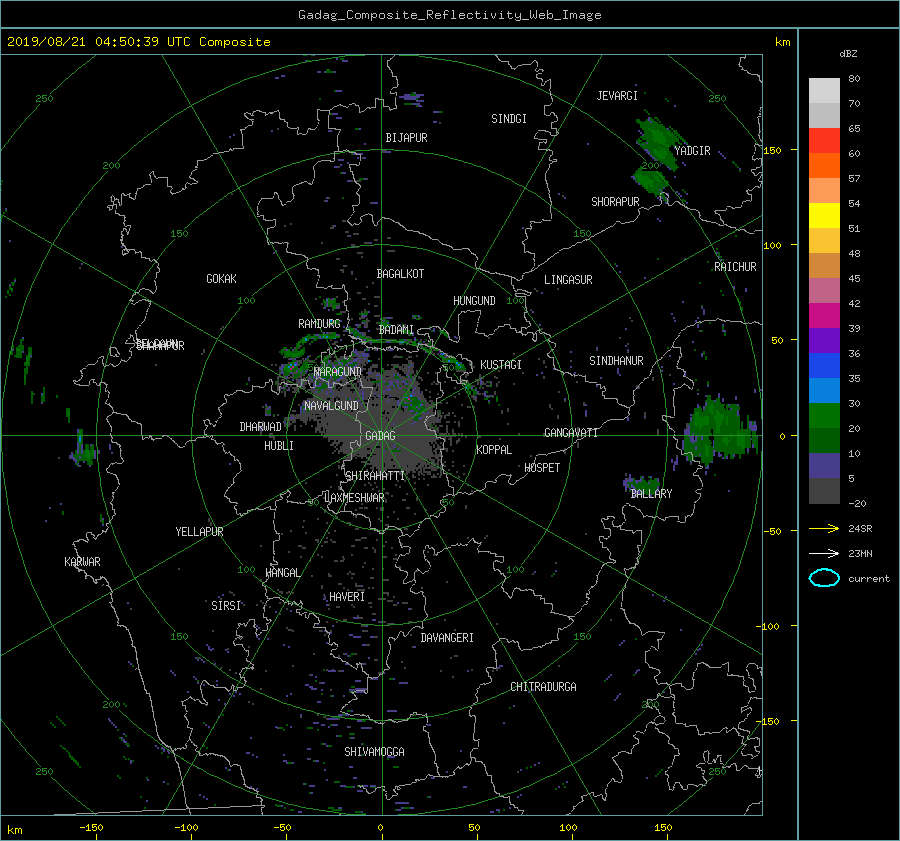Screen dimensions: 900x841
Task: Click the KOPPAL city label
Action: pyautogui.click(x=494, y=450)
